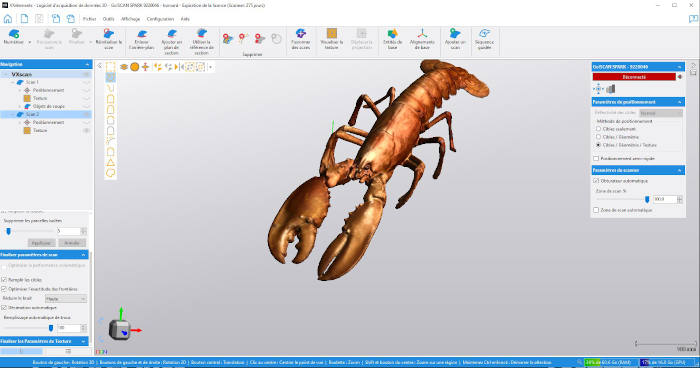Click the orange circle icon in viewport toolbar
This screenshot has width=700, height=368.
point(134,67)
